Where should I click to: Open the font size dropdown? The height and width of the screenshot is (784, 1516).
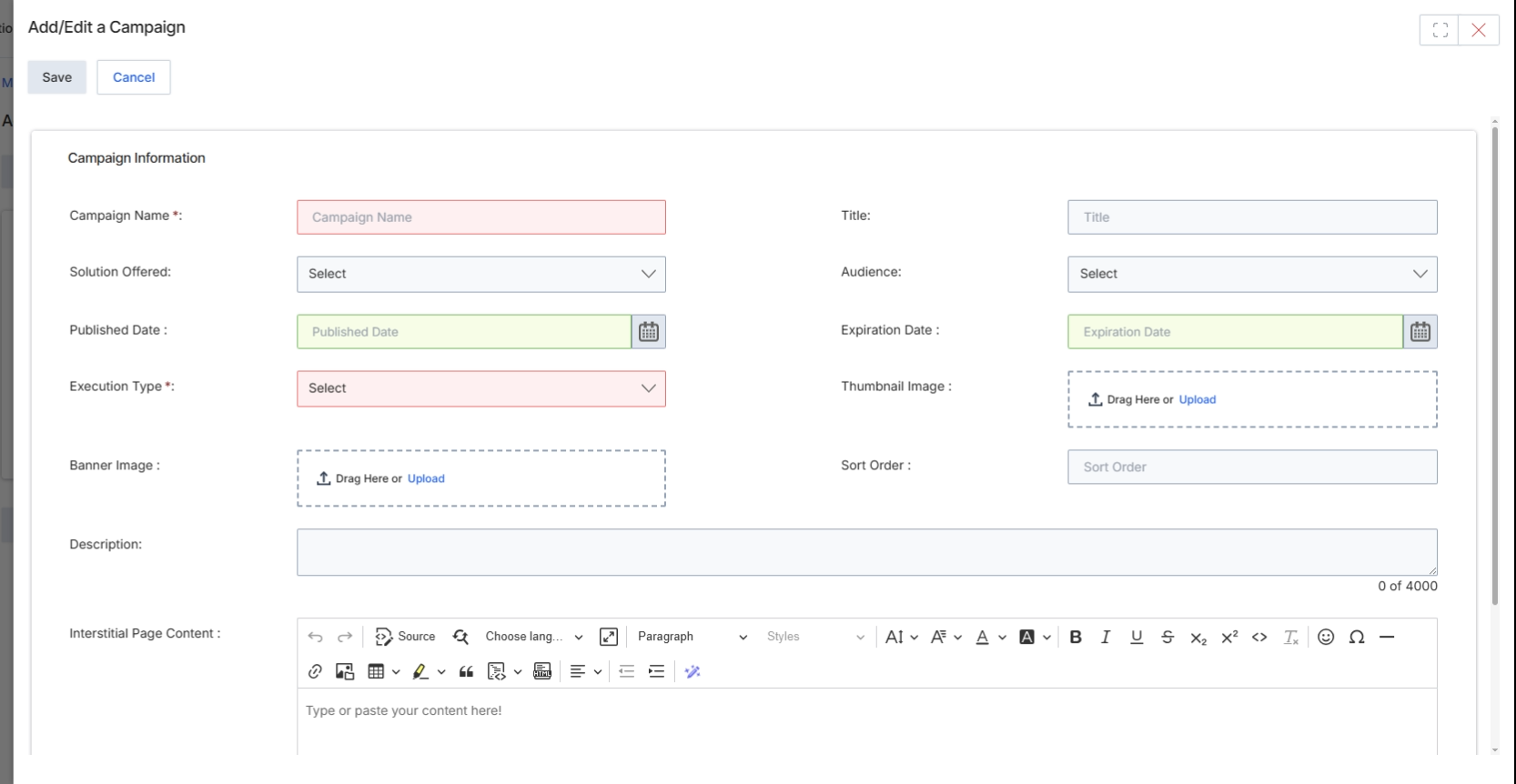[902, 637]
